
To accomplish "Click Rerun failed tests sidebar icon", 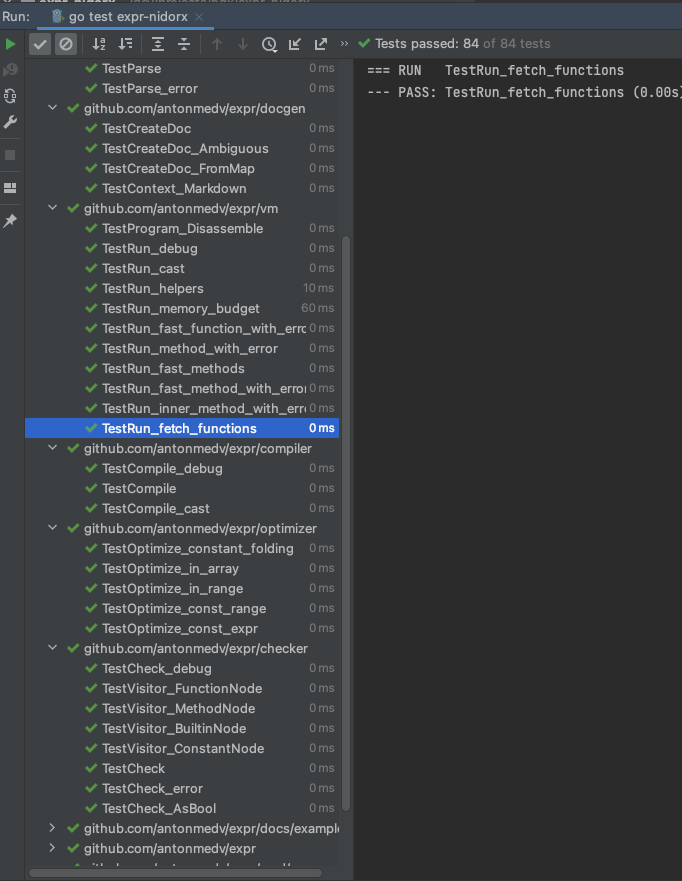I will [10, 70].
